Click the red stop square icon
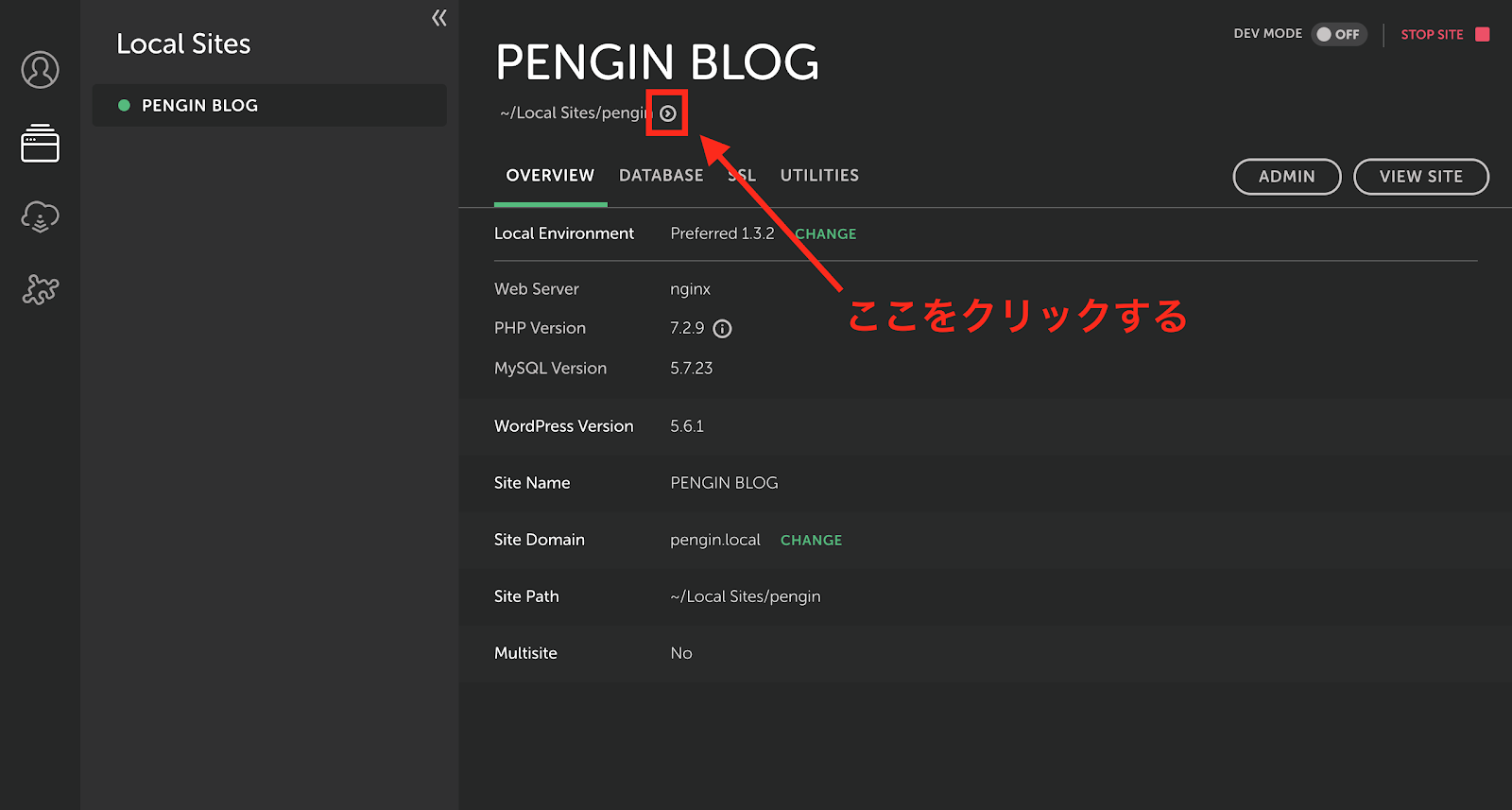Image resolution: width=1512 pixels, height=810 pixels. pos(1483,34)
